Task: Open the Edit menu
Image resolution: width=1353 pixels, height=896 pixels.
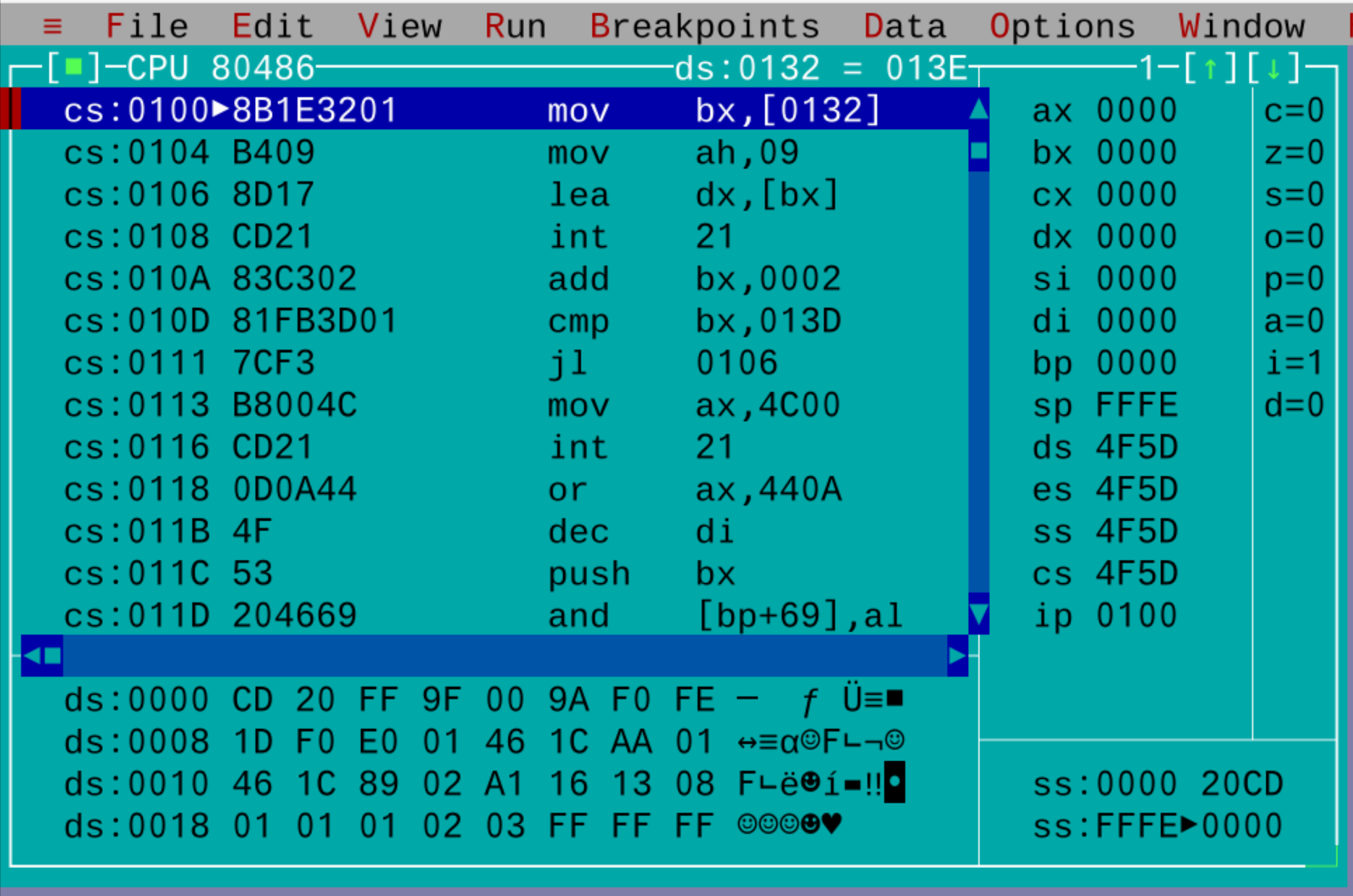Action: pos(273,26)
